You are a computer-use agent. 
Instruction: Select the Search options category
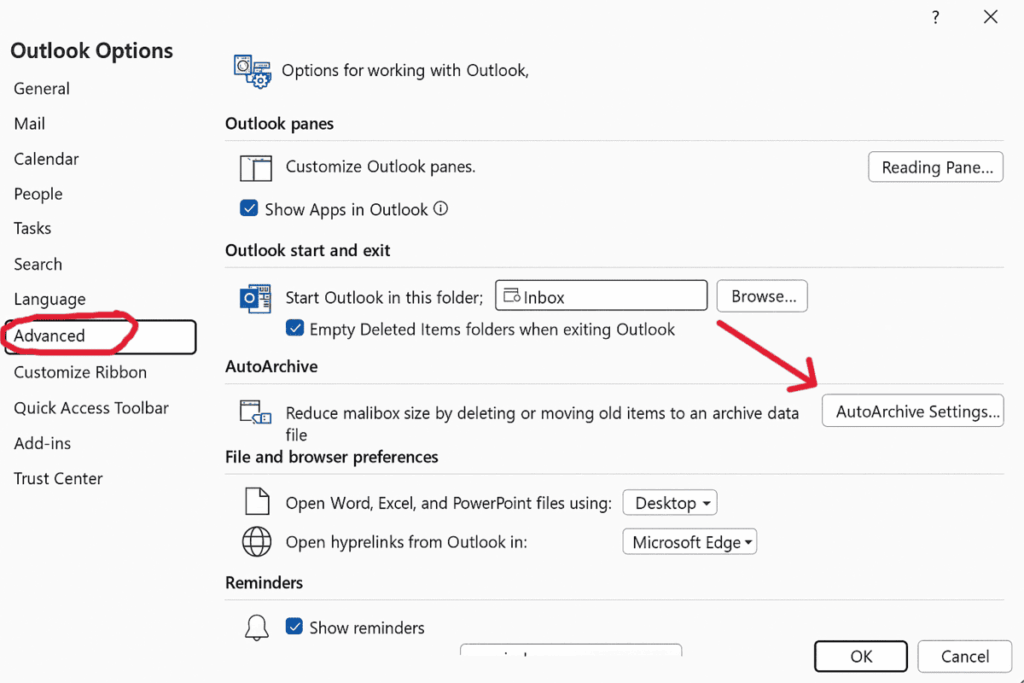[x=38, y=264]
